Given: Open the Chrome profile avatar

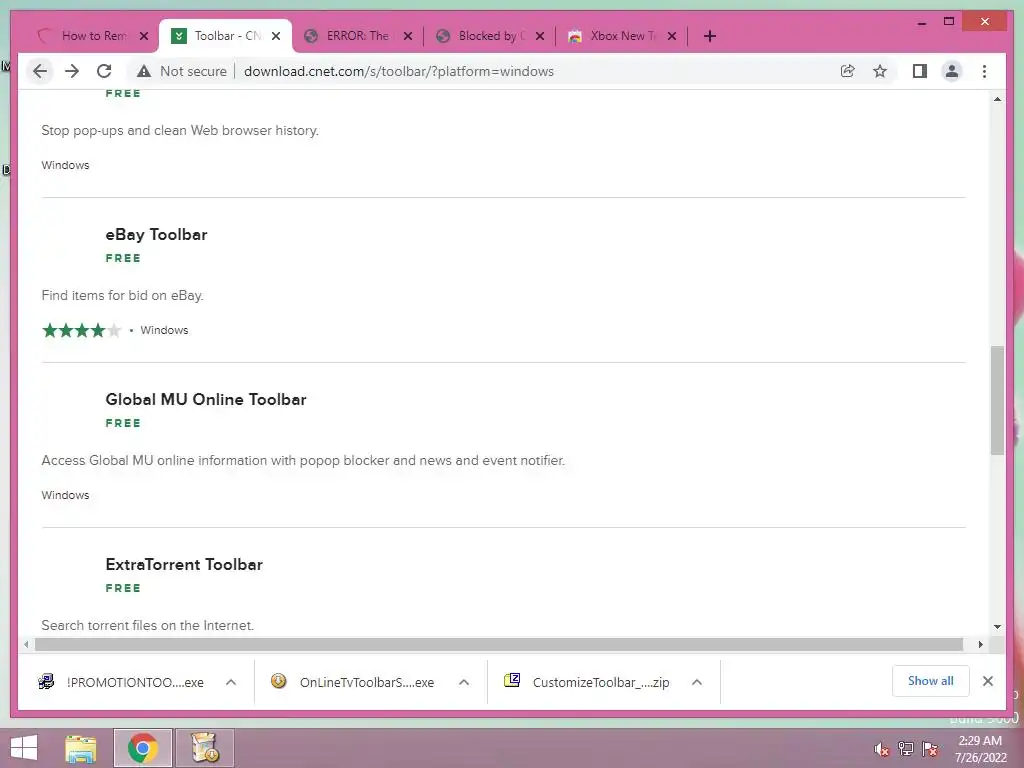Looking at the screenshot, I should [x=952, y=71].
